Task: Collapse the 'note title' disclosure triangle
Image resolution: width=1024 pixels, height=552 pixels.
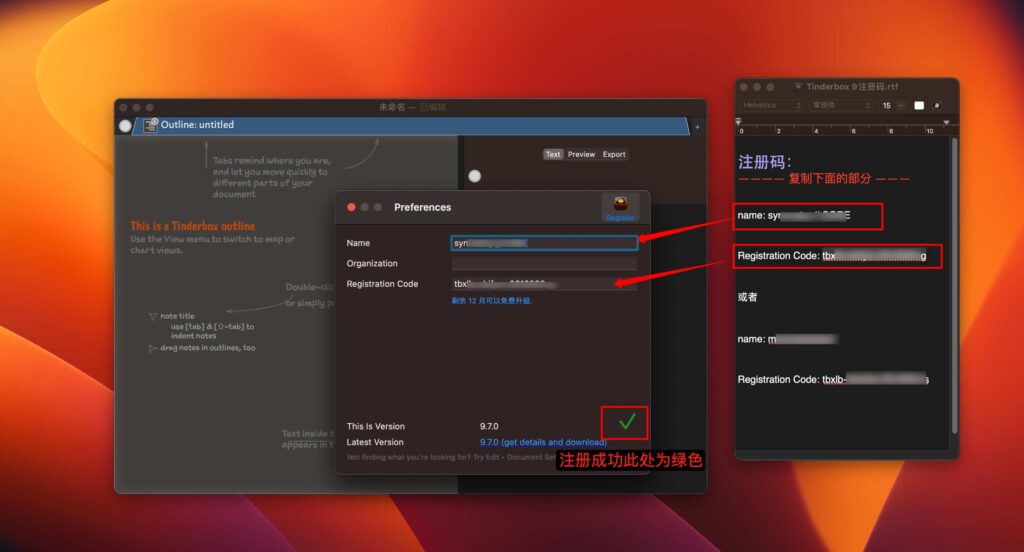Action: click(153, 316)
